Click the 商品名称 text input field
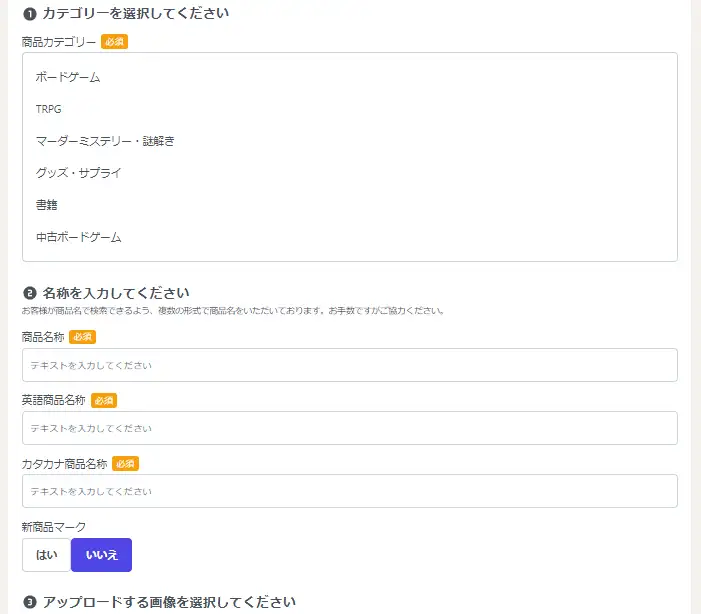 point(349,365)
